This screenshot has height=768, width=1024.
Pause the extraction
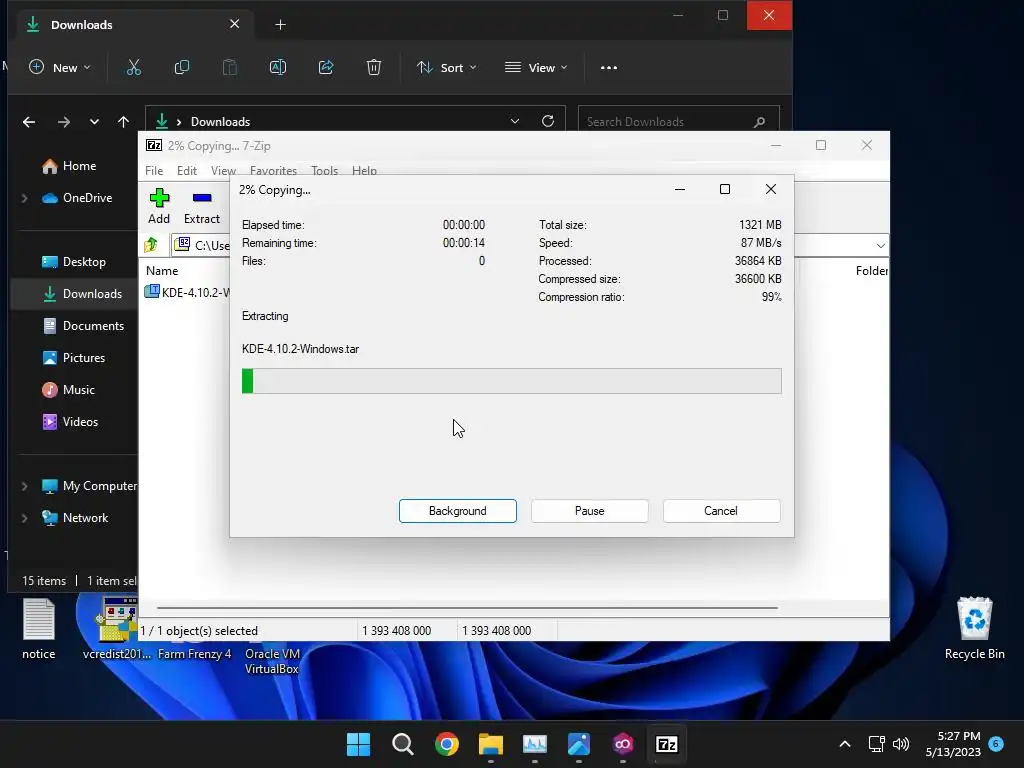point(589,511)
